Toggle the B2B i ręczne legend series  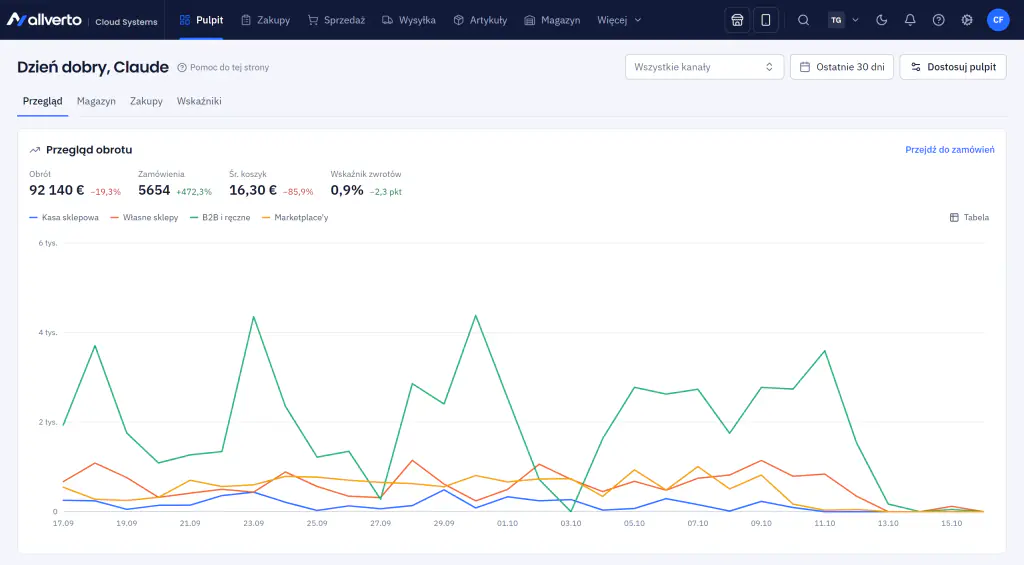(x=220, y=218)
